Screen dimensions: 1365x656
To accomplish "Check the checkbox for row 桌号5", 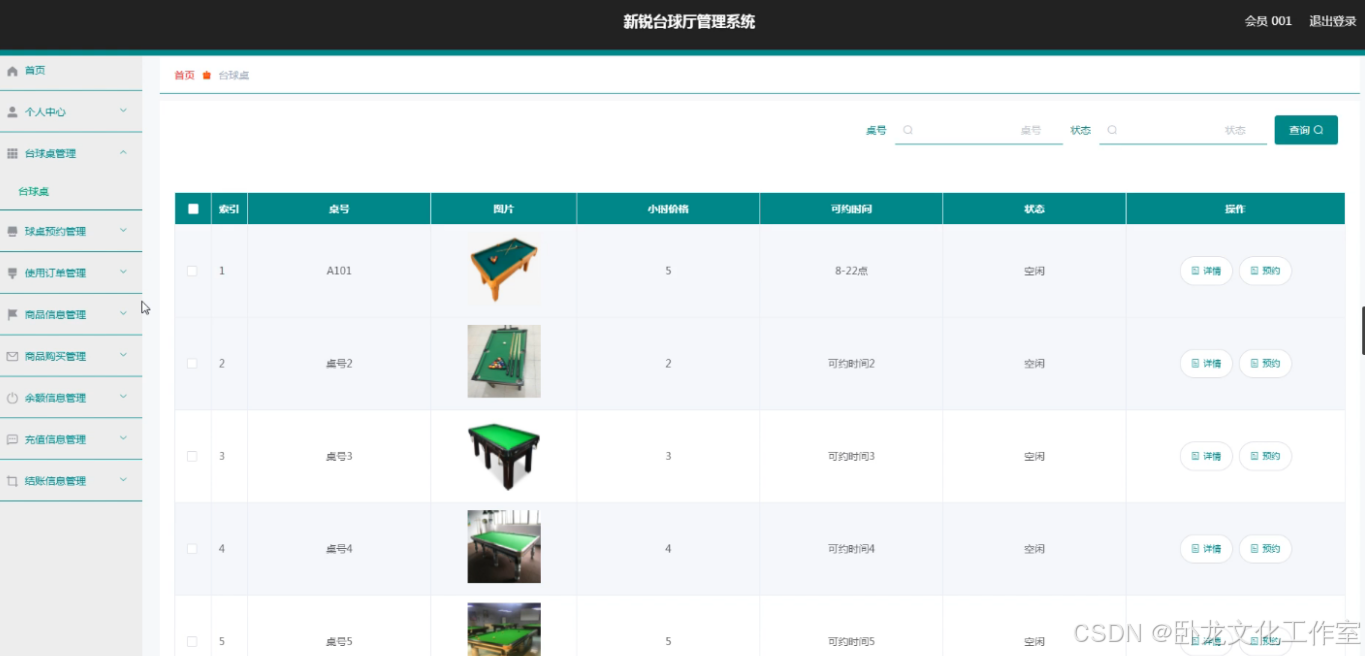I will (x=192, y=641).
